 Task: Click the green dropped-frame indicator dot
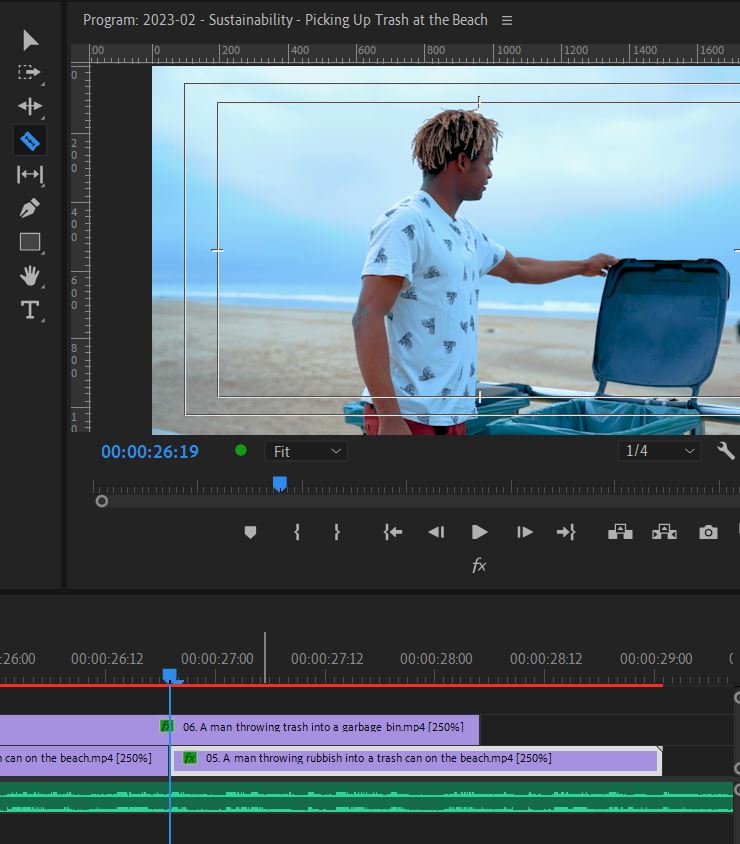(x=241, y=451)
